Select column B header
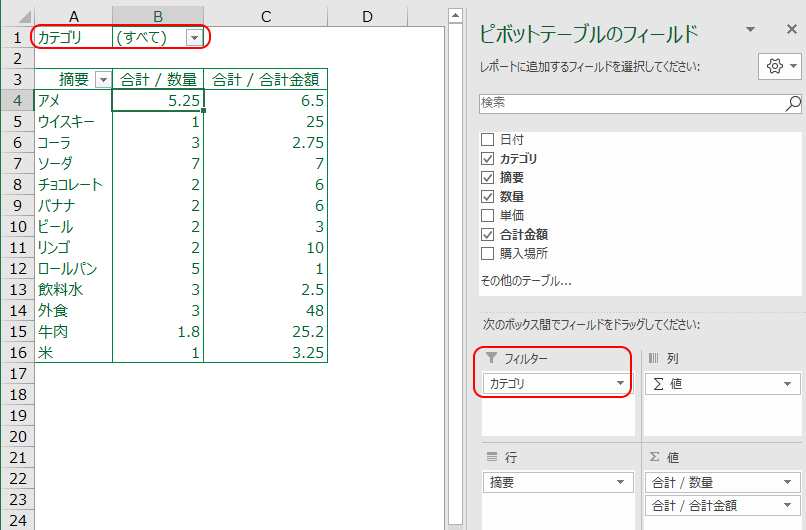 coord(158,16)
